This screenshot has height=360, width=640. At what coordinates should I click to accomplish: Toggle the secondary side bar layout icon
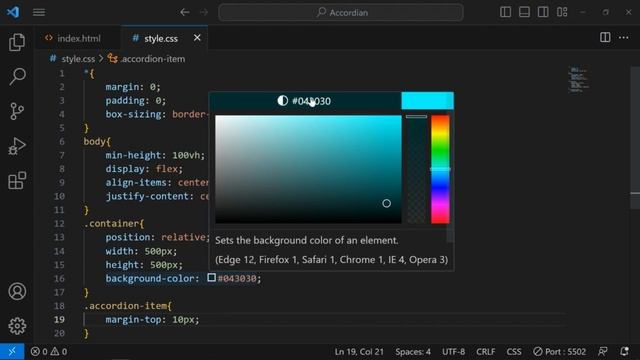[x=543, y=12]
